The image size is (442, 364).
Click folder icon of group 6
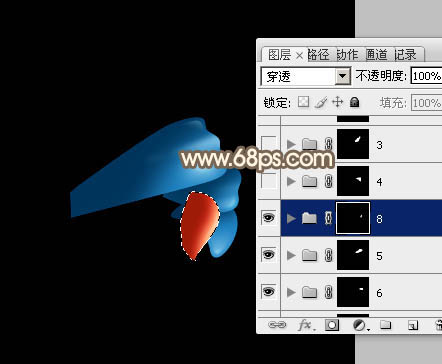pos(309,292)
